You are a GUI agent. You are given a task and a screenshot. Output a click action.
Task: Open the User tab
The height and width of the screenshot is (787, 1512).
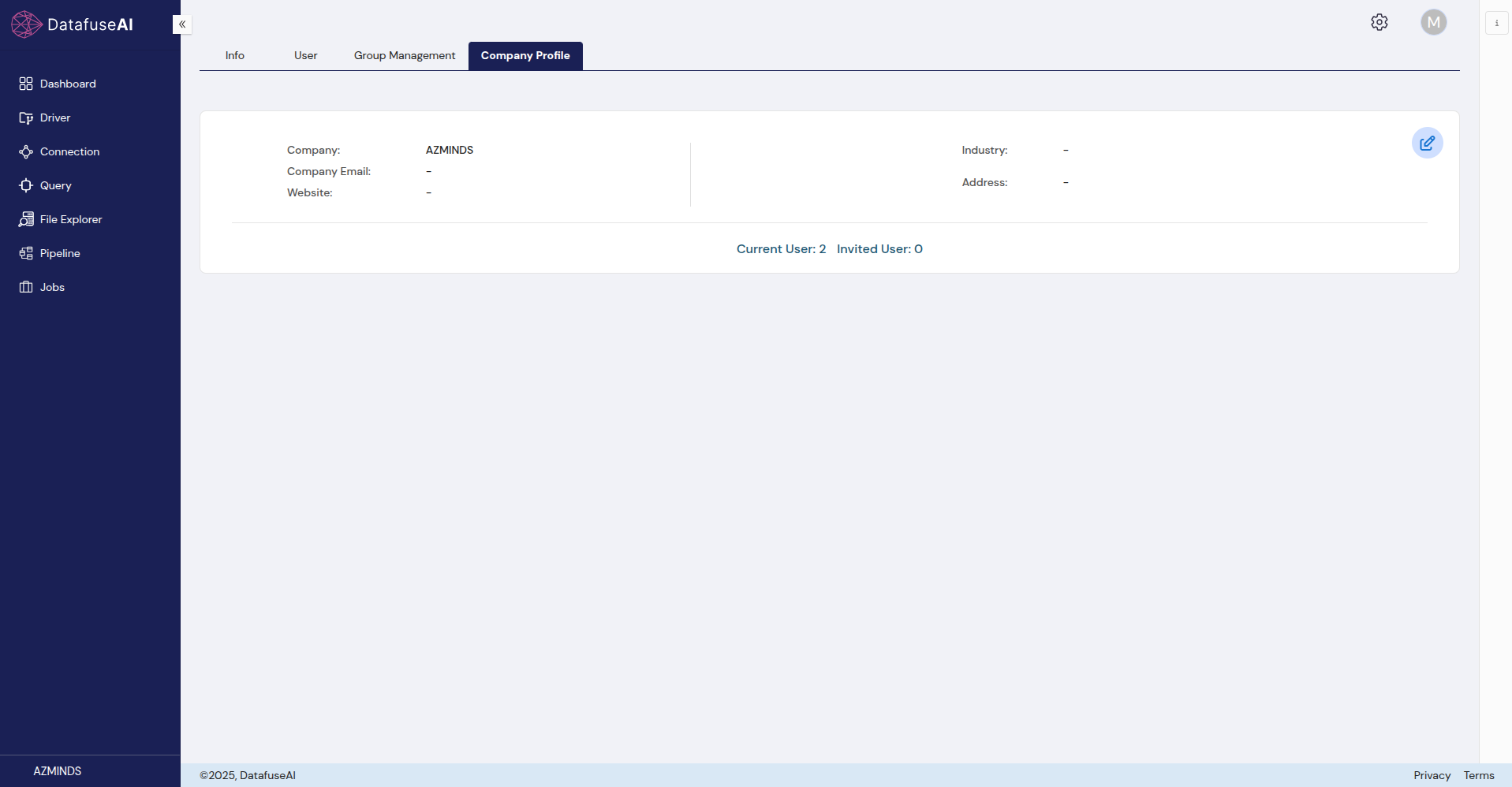pyautogui.click(x=305, y=55)
